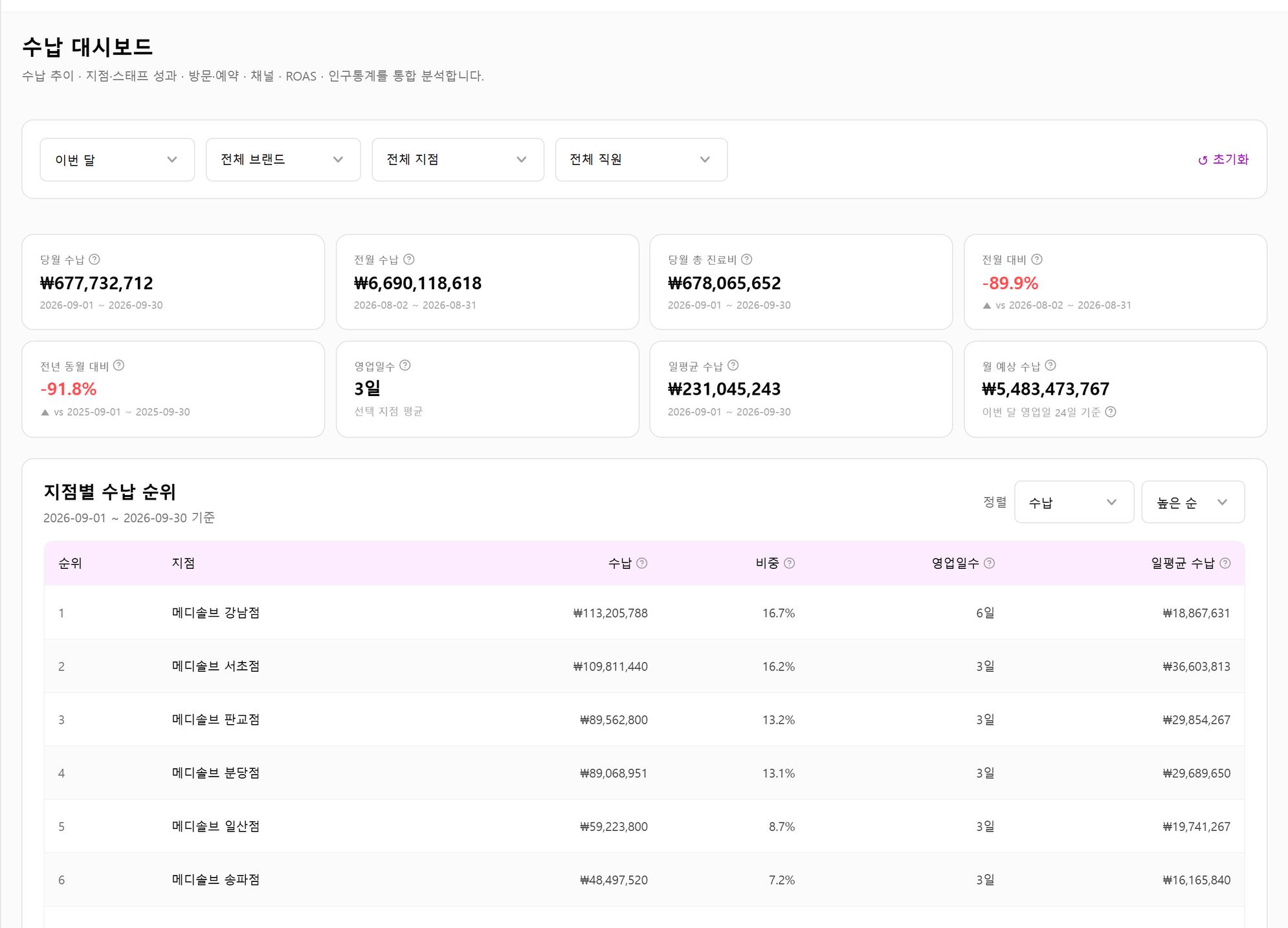This screenshot has height=928, width=1288.
Task: Click help icon next to 당월 총 진료비
Action: point(747,260)
